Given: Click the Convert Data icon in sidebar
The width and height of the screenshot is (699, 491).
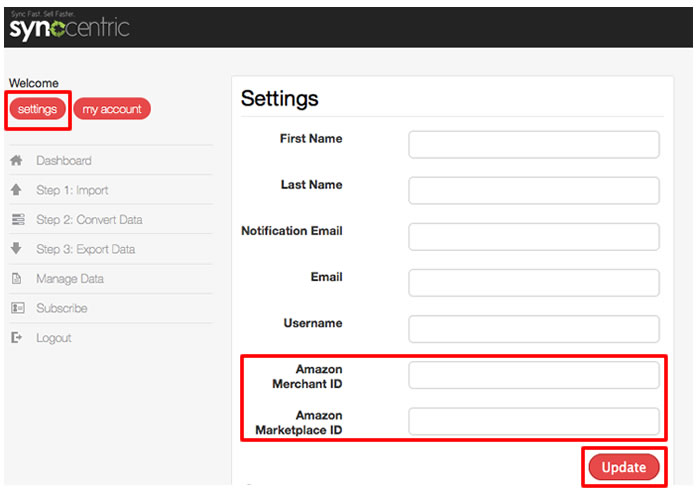Looking at the screenshot, I should click(x=18, y=219).
